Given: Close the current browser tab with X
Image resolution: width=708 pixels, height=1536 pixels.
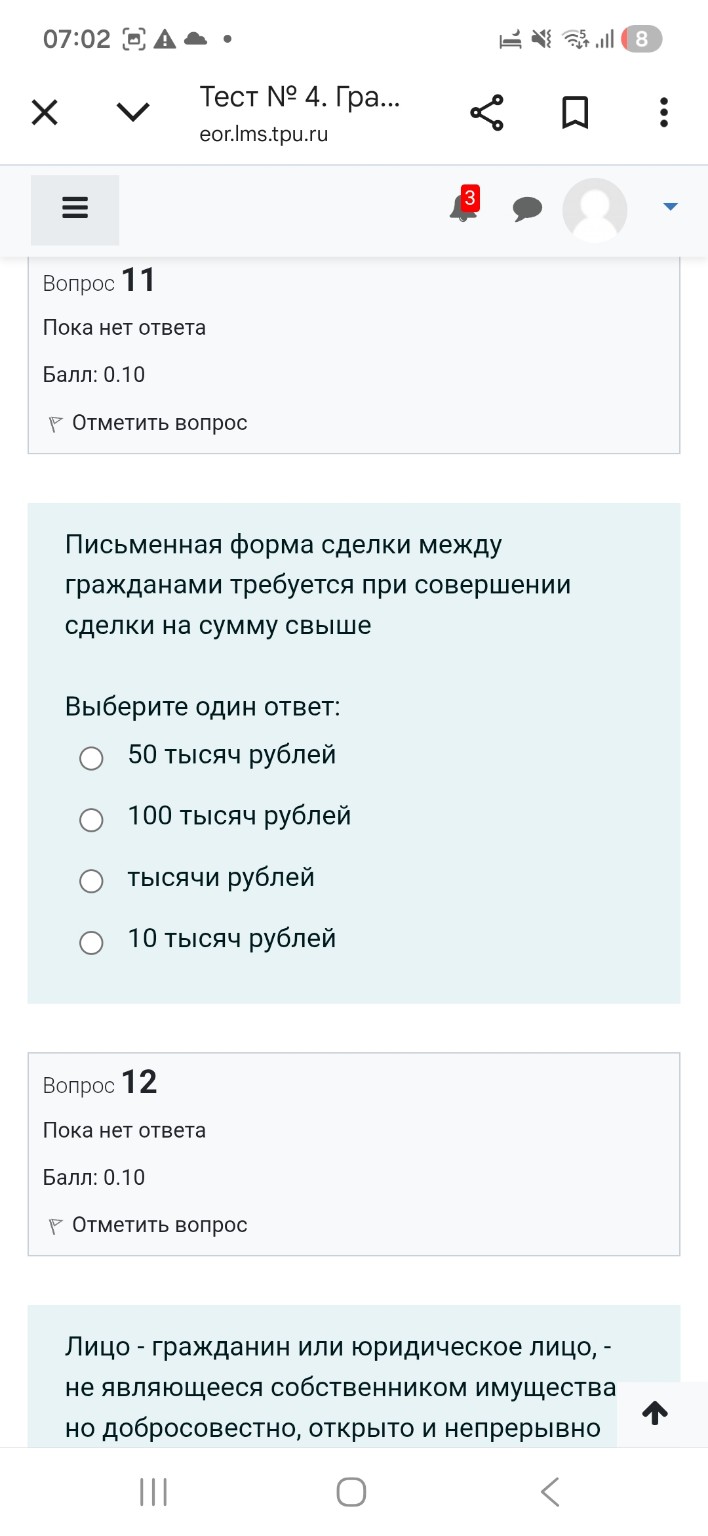Looking at the screenshot, I should pos(44,112).
